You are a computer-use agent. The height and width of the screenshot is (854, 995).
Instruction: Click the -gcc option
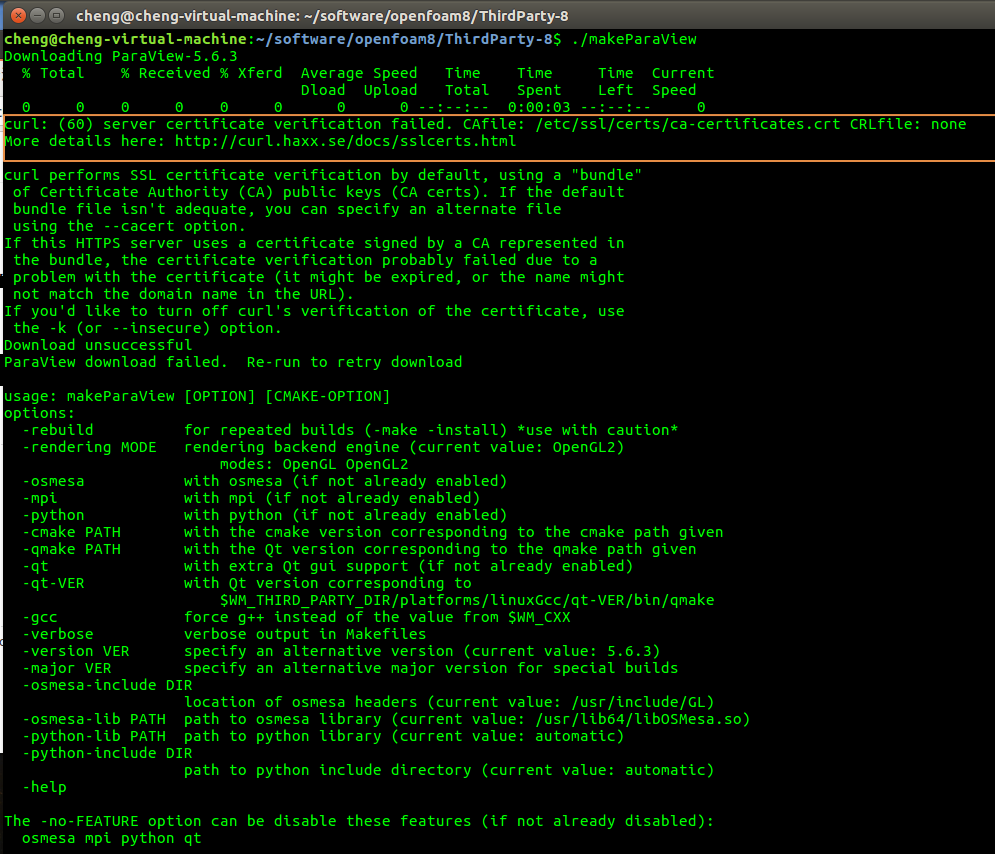pos(39,617)
